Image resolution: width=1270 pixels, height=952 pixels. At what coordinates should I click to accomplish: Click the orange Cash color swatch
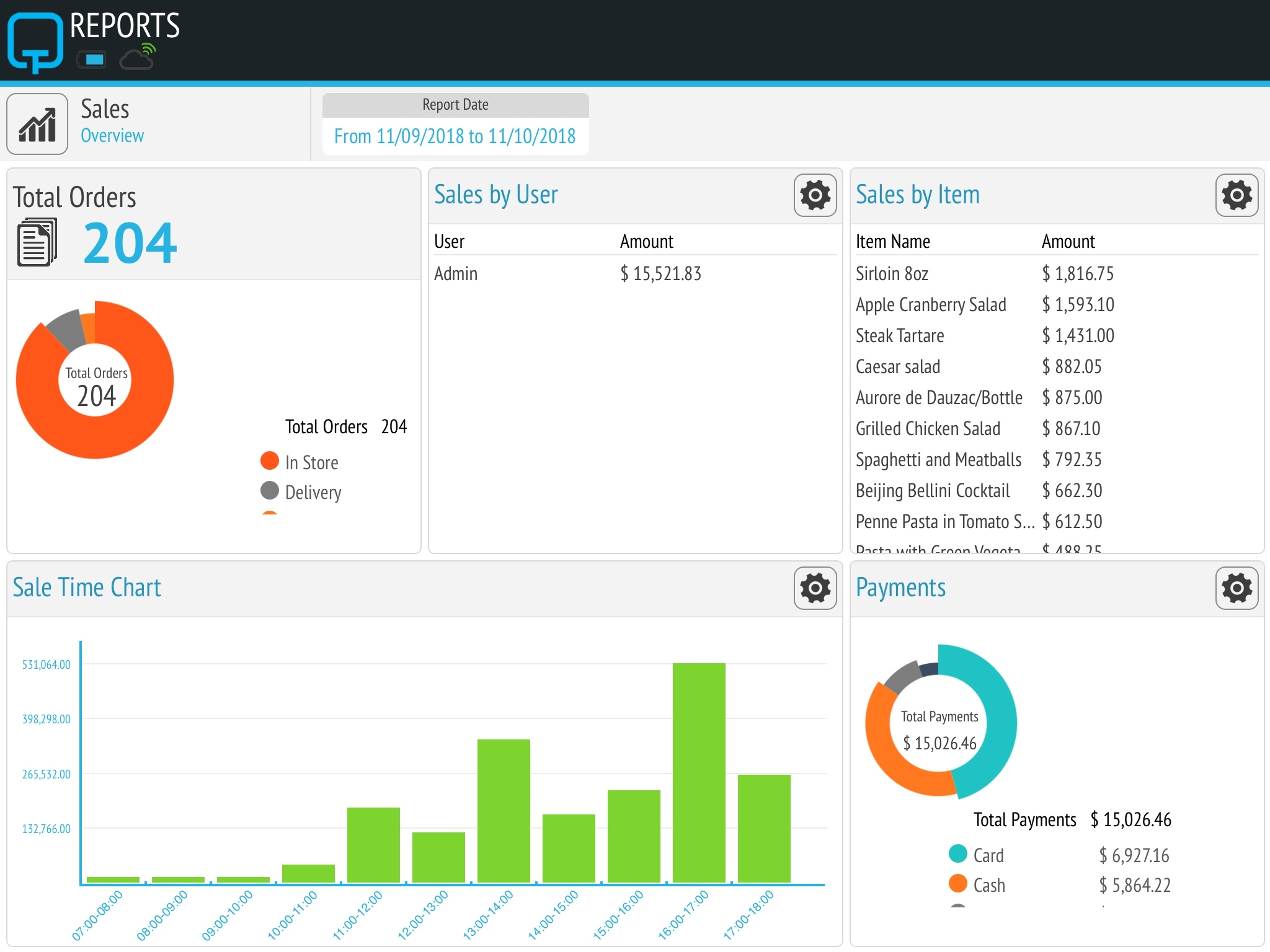[x=958, y=883]
